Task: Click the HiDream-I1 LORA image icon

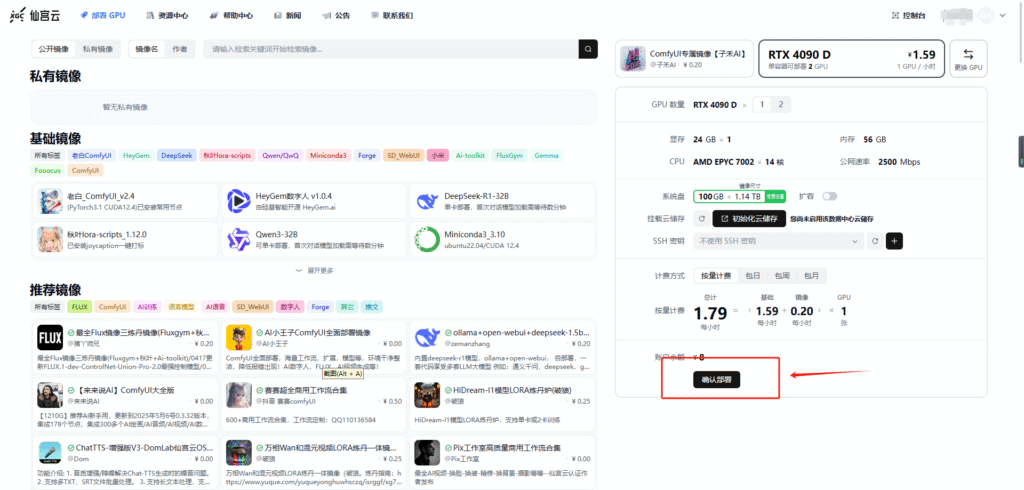Action: pyautogui.click(x=428, y=395)
